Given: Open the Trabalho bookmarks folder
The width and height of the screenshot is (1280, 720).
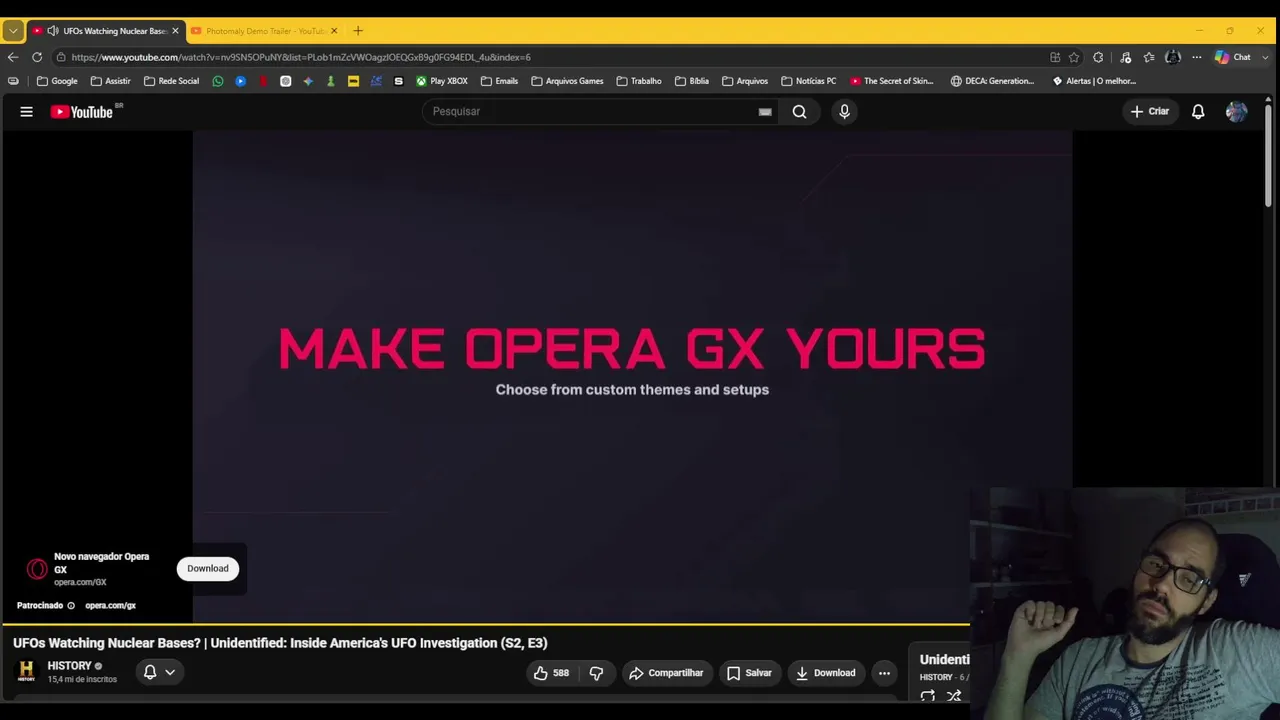Looking at the screenshot, I should (639, 81).
